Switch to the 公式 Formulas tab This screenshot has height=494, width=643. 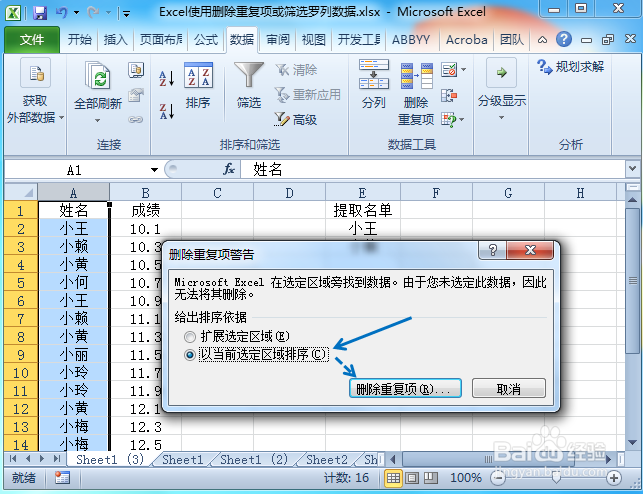(x=206, y=40)
